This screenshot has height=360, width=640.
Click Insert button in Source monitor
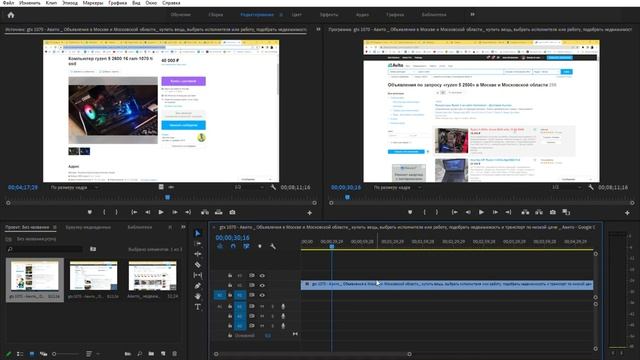[x=205, y=212]
